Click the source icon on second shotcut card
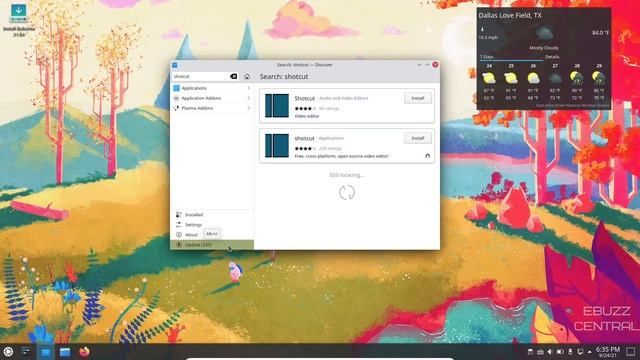Viewport: 640px width, 360px height. pos(427,156)
